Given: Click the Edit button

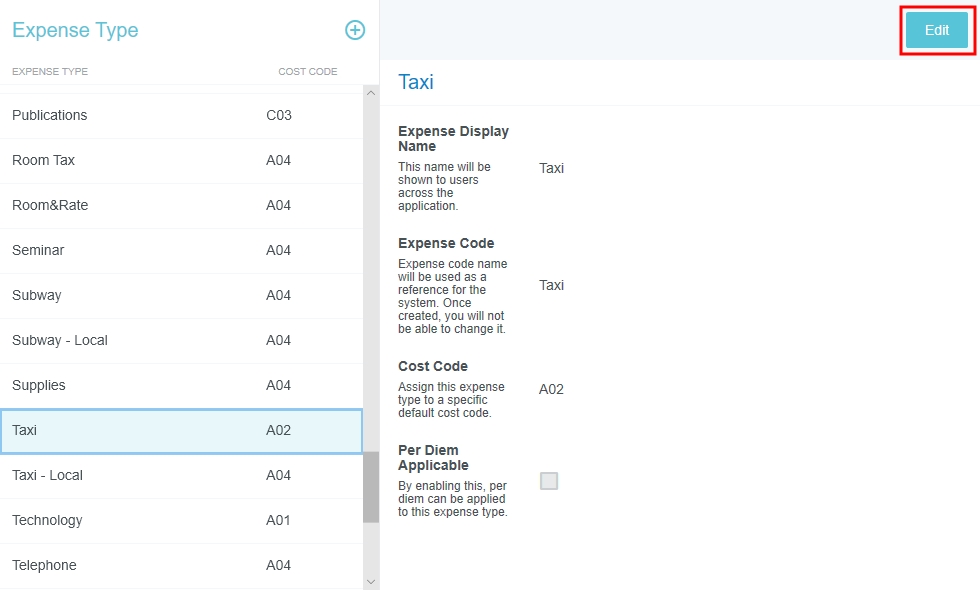Looking at the screenshot, I should tap(936, 30).
